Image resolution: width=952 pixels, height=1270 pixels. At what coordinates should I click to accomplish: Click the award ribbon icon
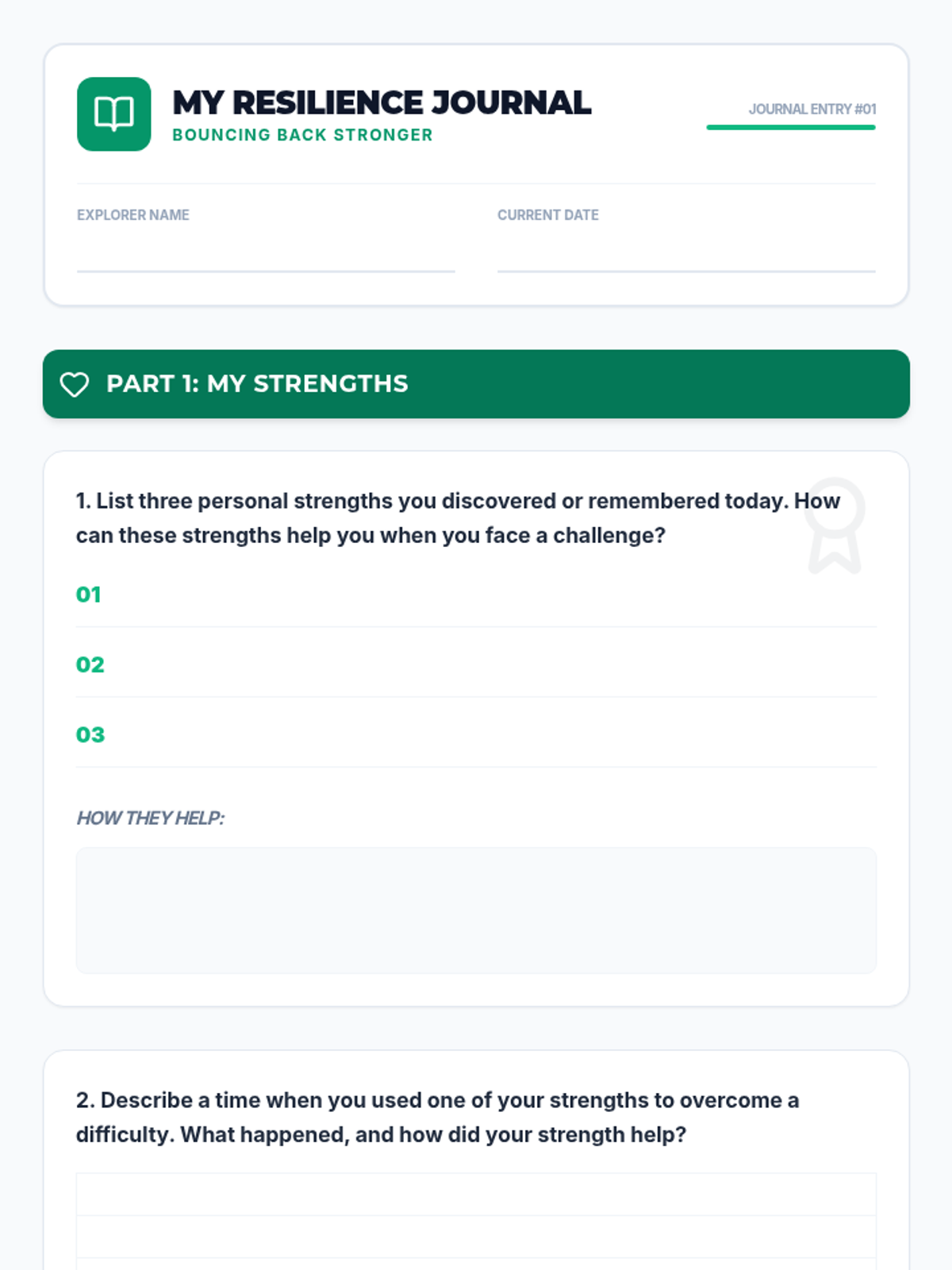[834, 525]
